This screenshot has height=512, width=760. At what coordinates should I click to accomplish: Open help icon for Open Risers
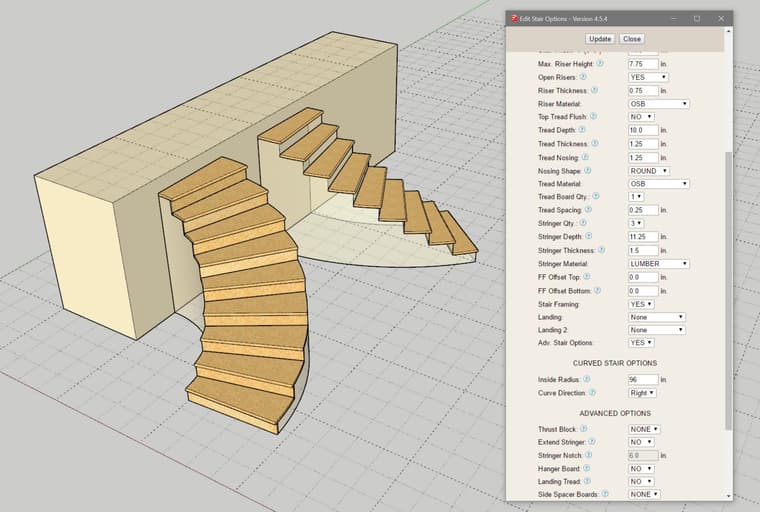pos(583,77)
